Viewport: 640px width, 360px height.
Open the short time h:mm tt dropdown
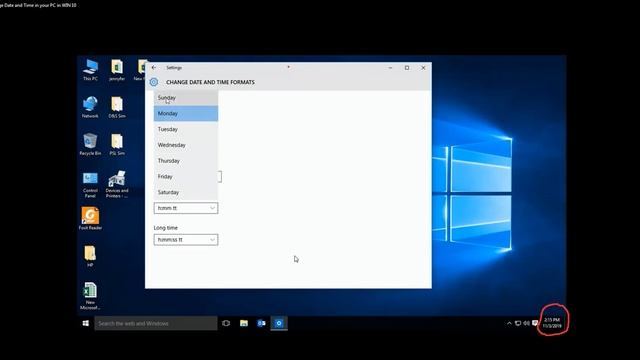pos(186,208)
